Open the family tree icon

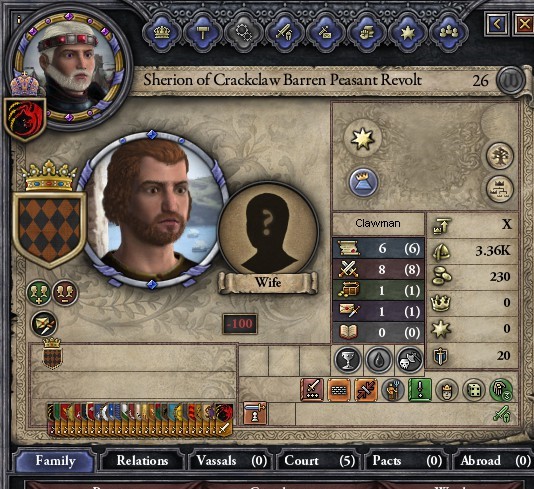(500, 156)
